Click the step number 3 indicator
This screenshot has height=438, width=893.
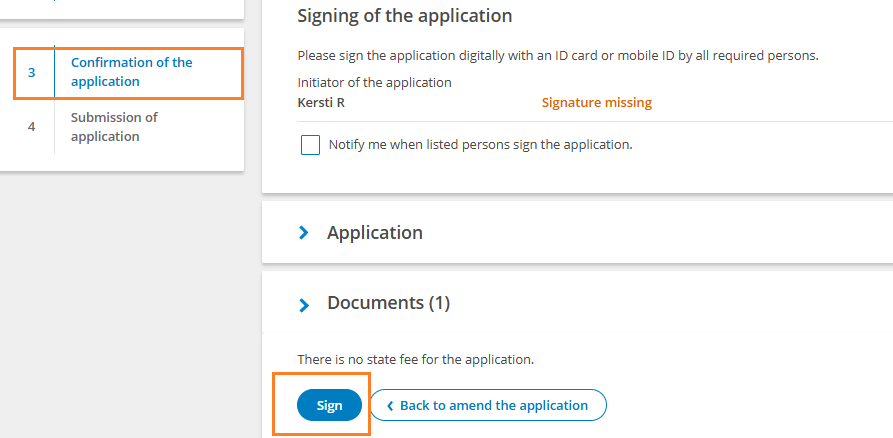point(32,73)
